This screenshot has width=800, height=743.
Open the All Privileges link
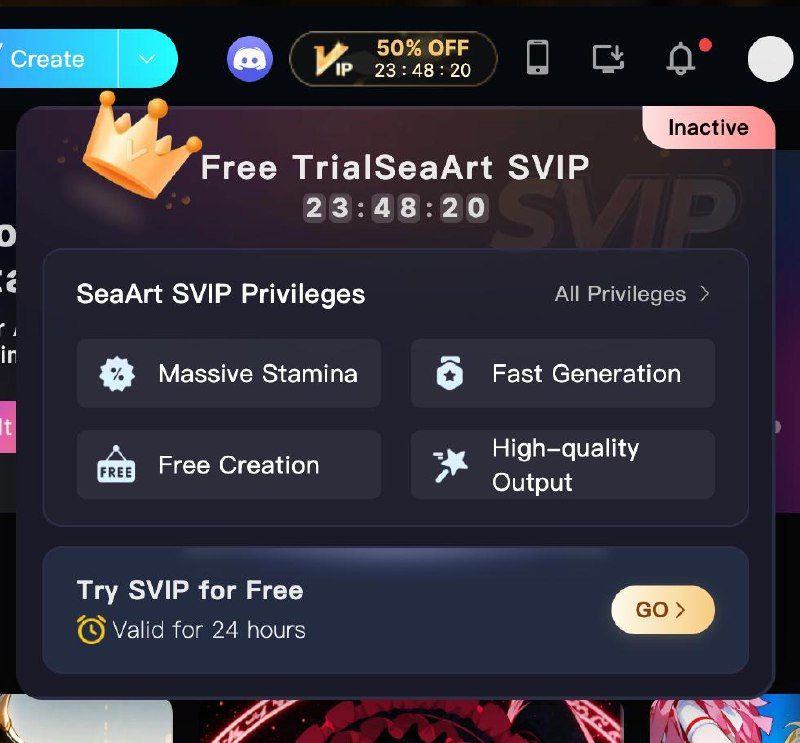coord(620,294)
